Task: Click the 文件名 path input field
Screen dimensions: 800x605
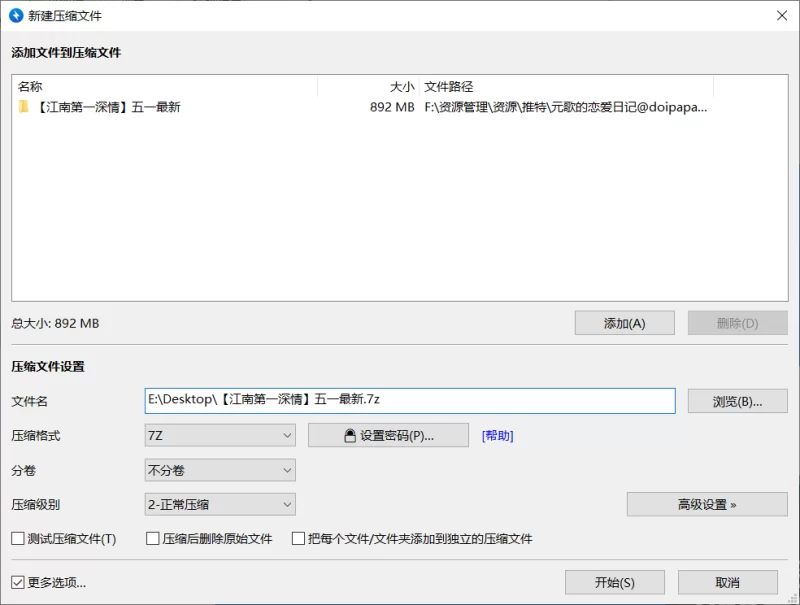Action: tap(410, 400)
